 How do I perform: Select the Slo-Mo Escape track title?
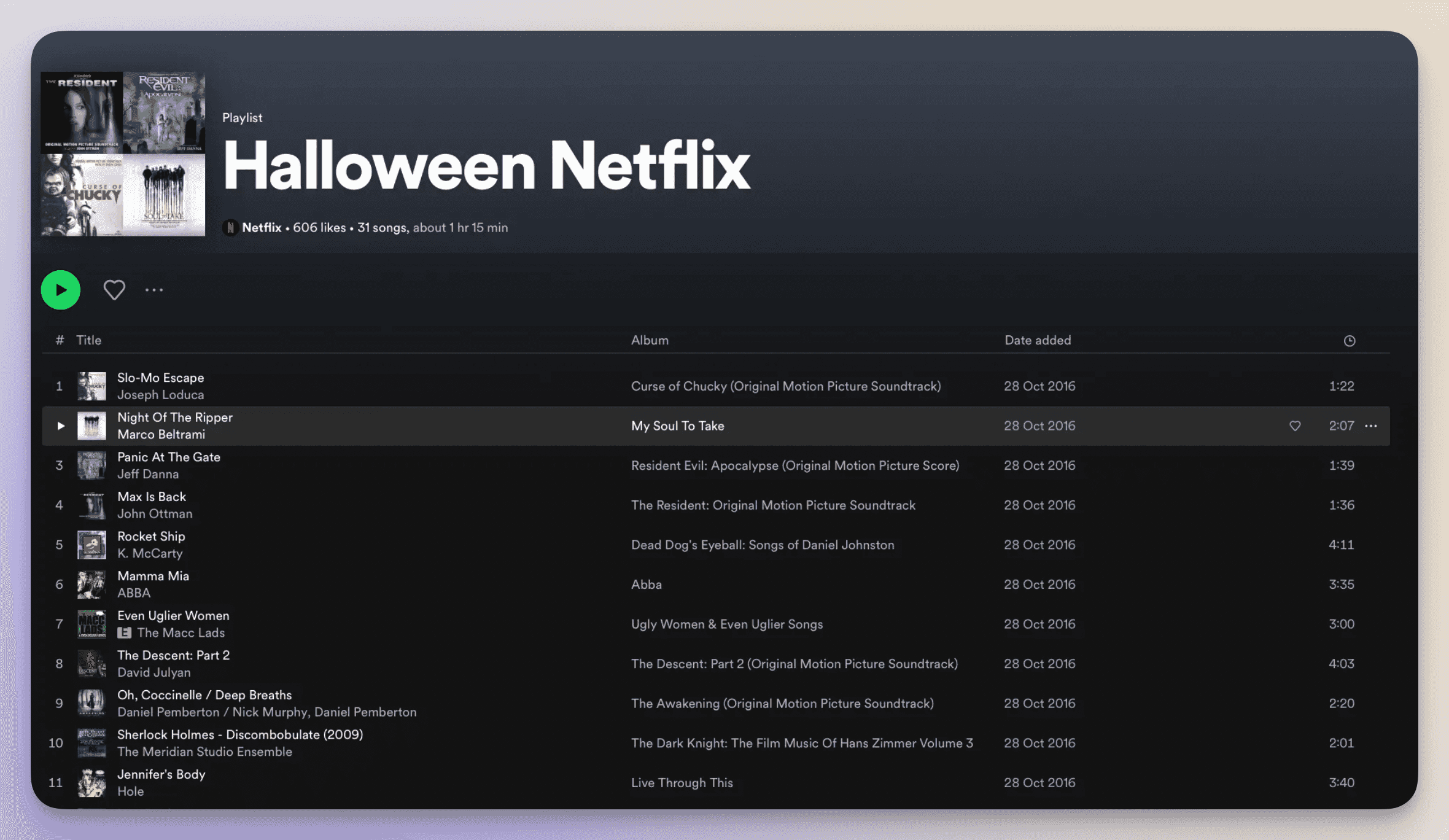[160, 378]
